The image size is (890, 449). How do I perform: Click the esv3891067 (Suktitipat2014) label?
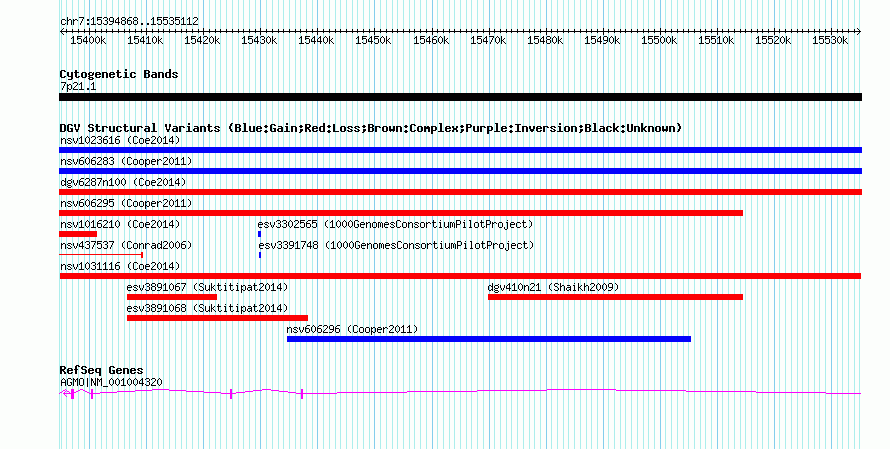click(x=207, y=287)
